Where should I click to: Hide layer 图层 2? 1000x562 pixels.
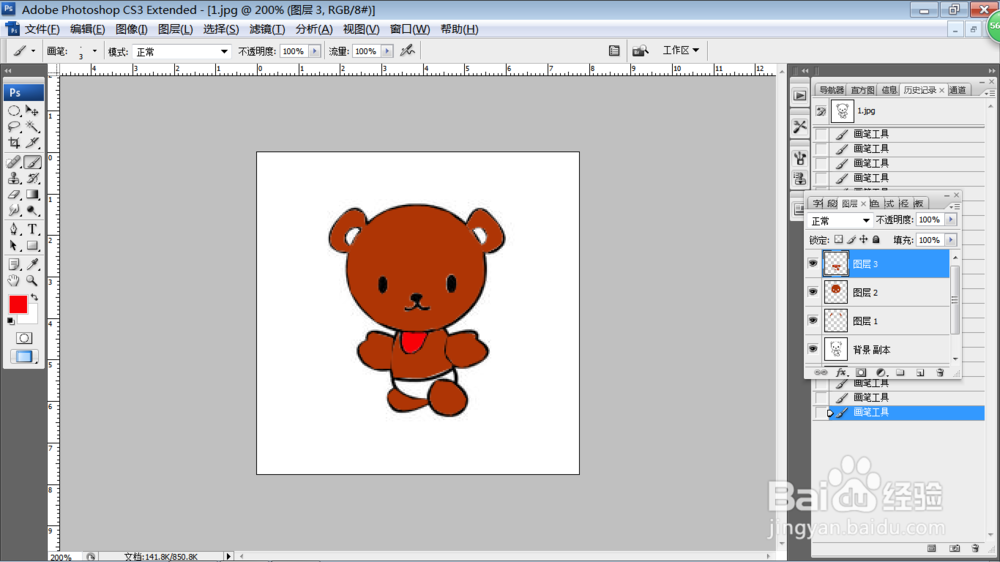pos(813,292)
